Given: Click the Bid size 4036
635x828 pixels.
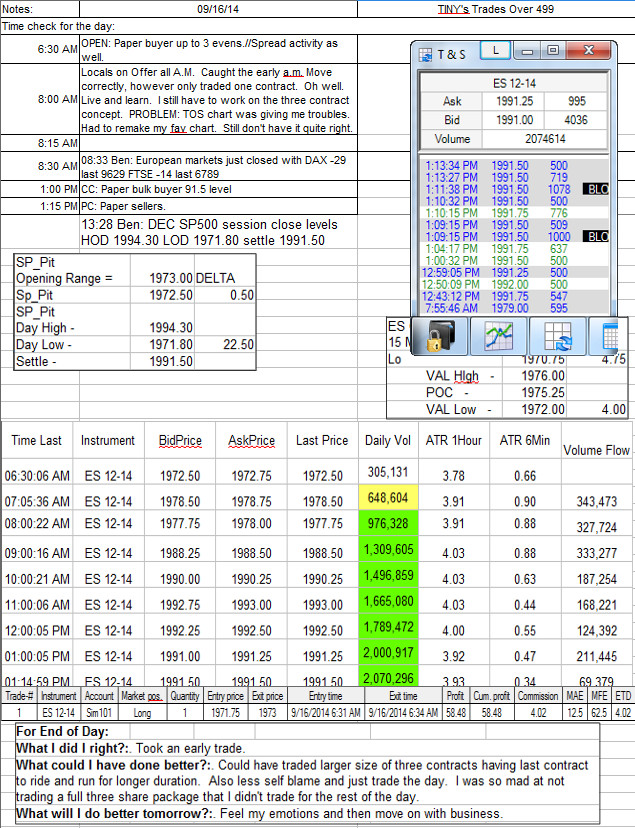Looking at the screenshot, I should pos(576,120).
